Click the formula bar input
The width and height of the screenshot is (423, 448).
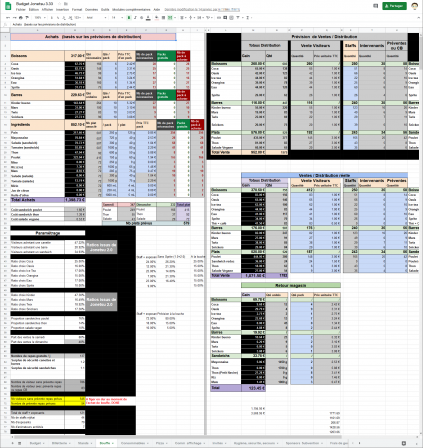(213, 24)
